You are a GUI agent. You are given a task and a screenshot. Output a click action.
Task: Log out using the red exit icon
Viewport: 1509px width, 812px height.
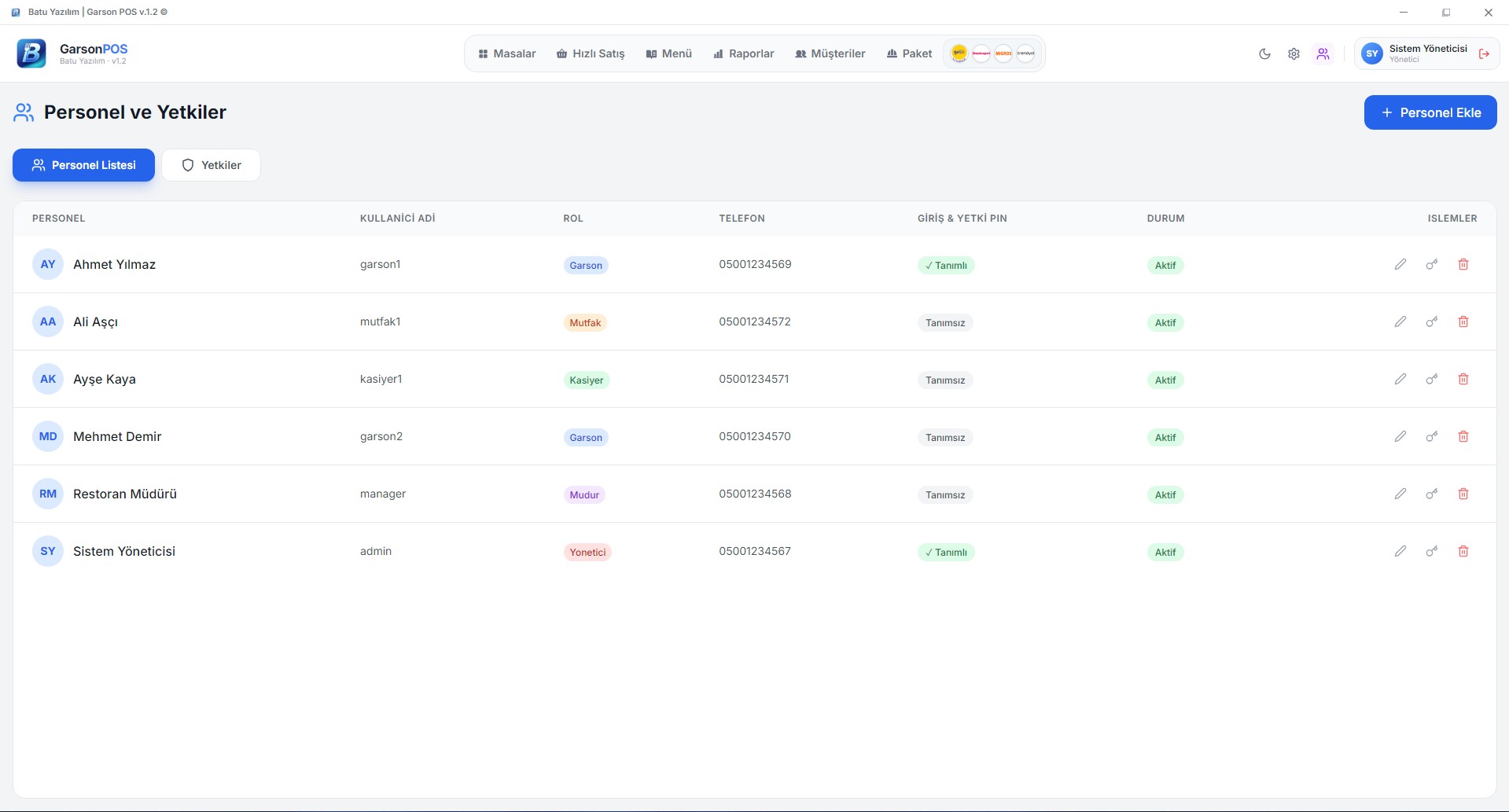click(1484, 54)
